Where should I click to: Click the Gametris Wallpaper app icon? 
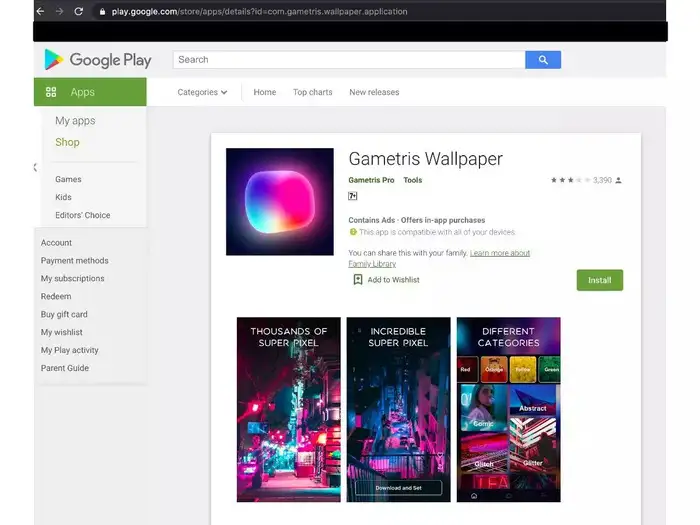(x=280, y=201)
